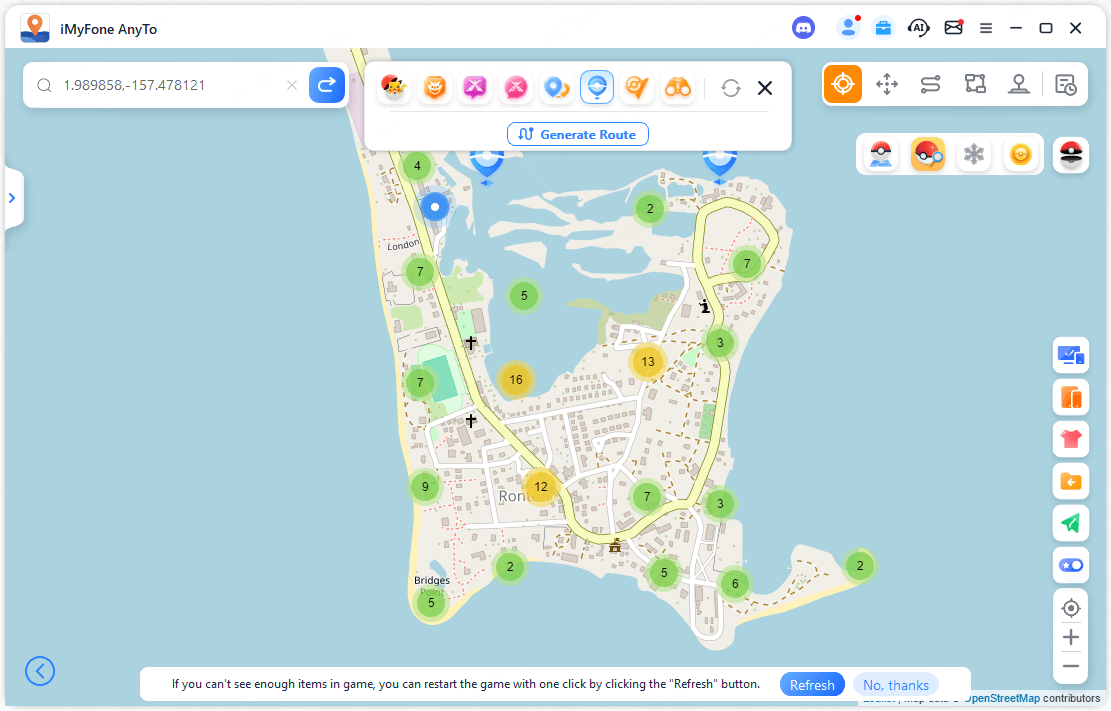
Task: Open the Discord community icon
Action: tap(803, 28)
